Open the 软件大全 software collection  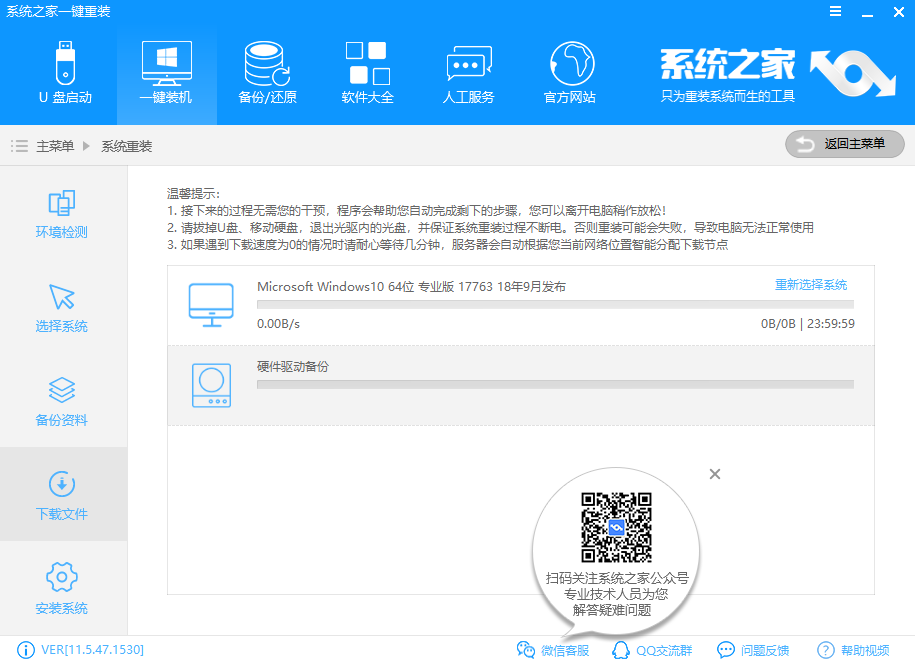click(365, 72)
